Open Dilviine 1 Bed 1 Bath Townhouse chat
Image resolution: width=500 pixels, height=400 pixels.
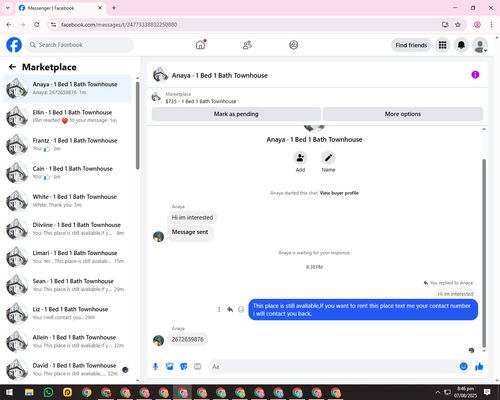click(67, 229)
